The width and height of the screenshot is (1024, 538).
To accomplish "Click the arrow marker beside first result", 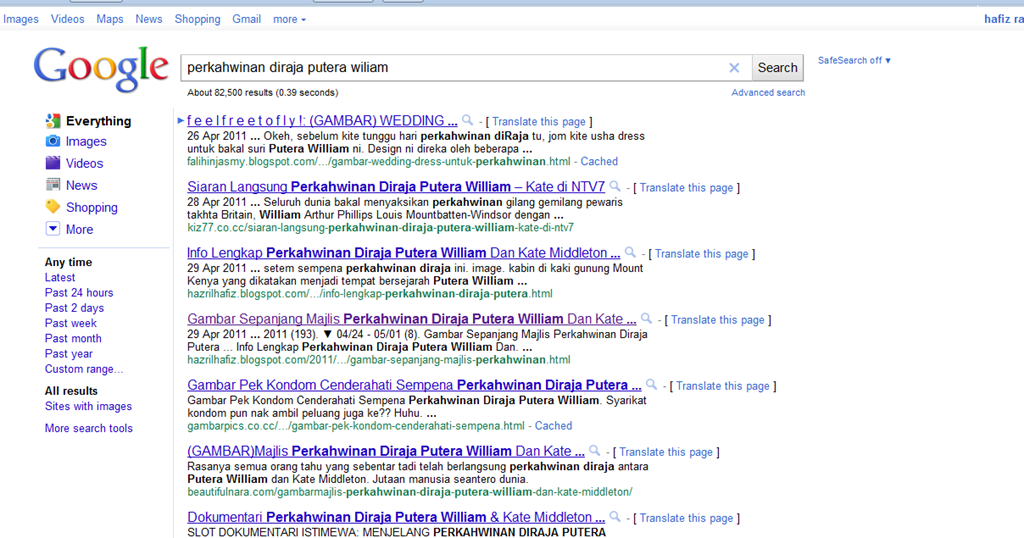I will [x=180, y=120].
